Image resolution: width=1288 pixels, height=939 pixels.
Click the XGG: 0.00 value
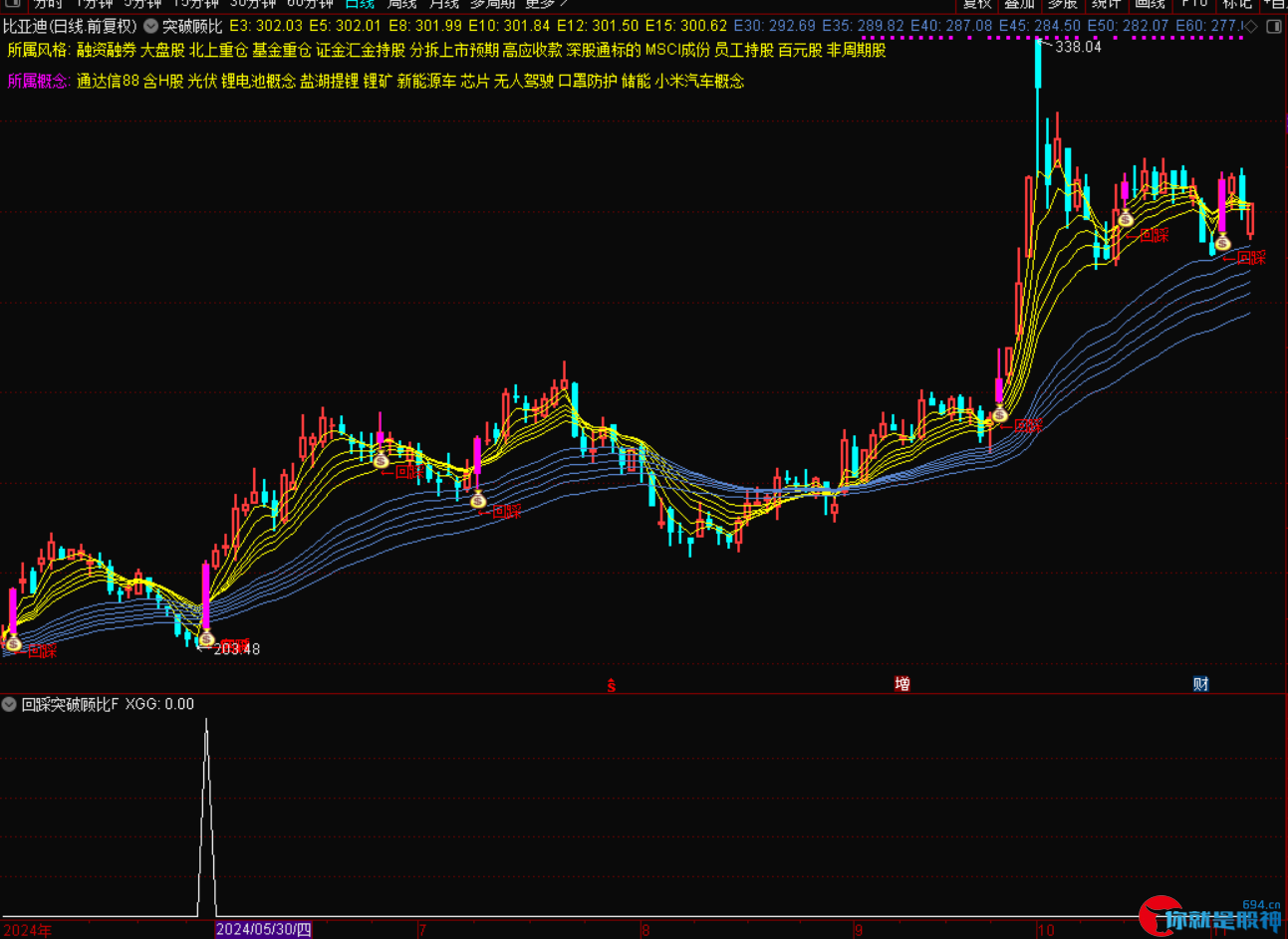(x=159, y=704)
